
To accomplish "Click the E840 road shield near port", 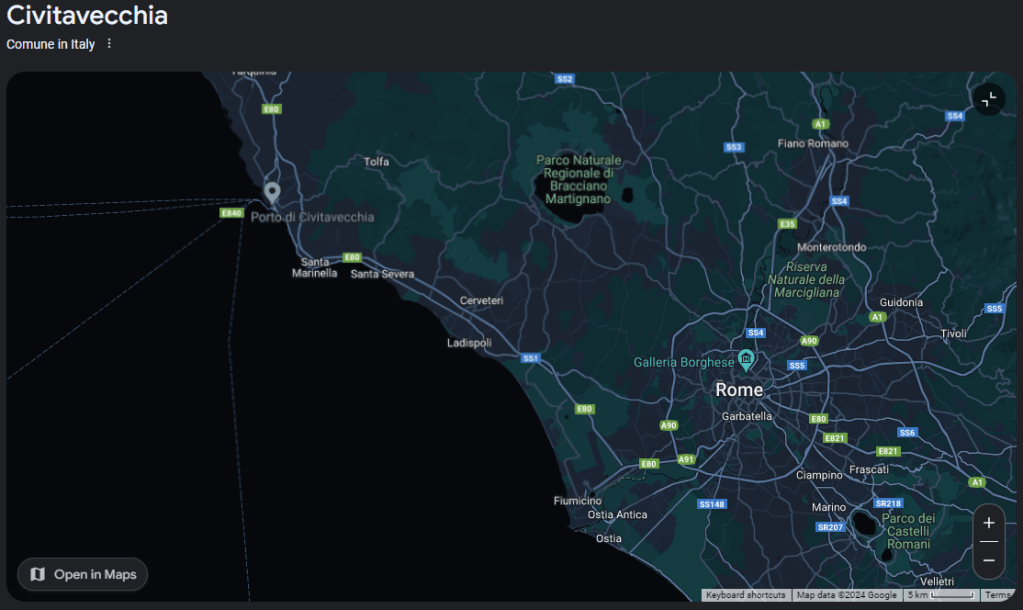I will (x=232, y=213).
